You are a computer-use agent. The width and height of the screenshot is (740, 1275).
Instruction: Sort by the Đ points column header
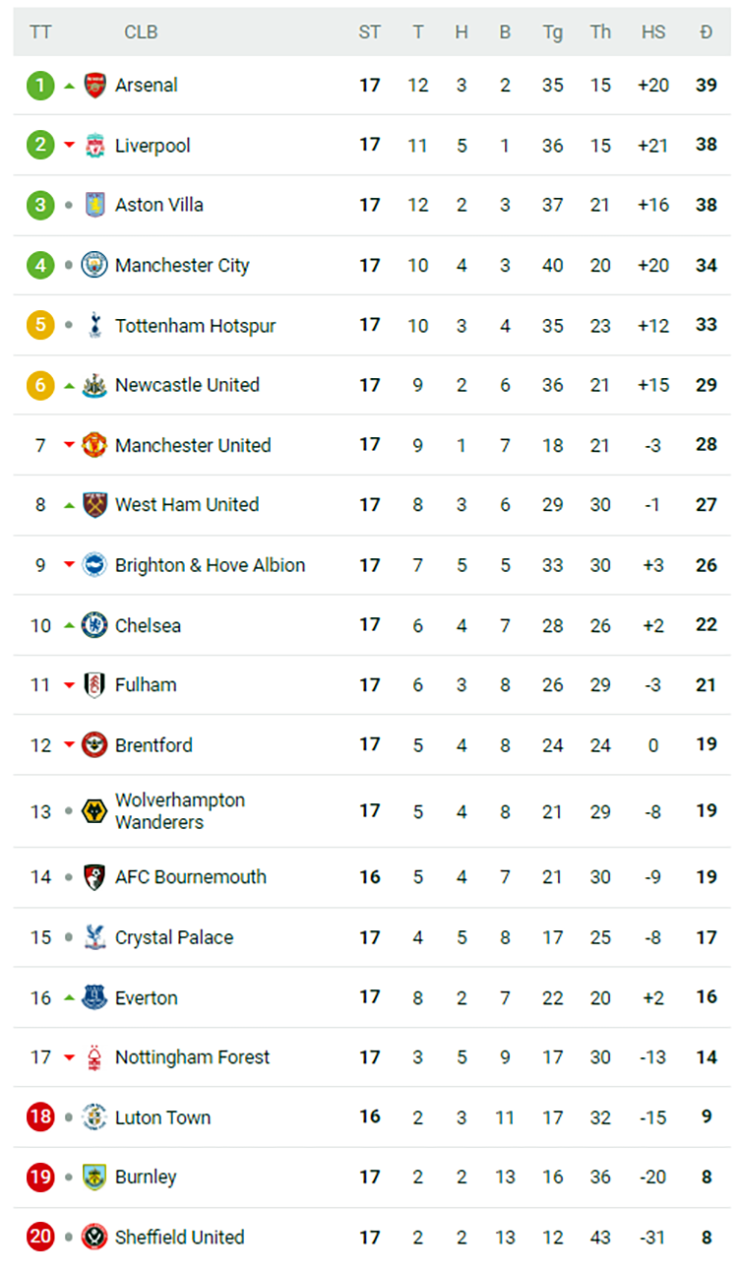pos(706,32)
